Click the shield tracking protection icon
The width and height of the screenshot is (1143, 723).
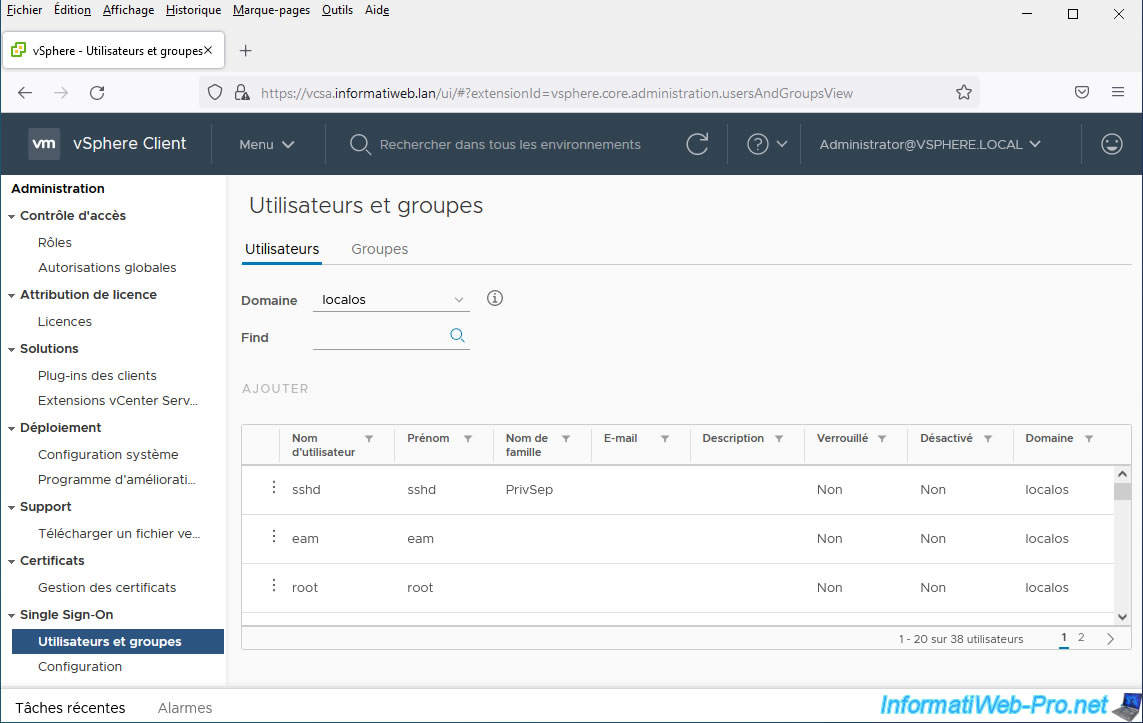(x=215, y=93)
